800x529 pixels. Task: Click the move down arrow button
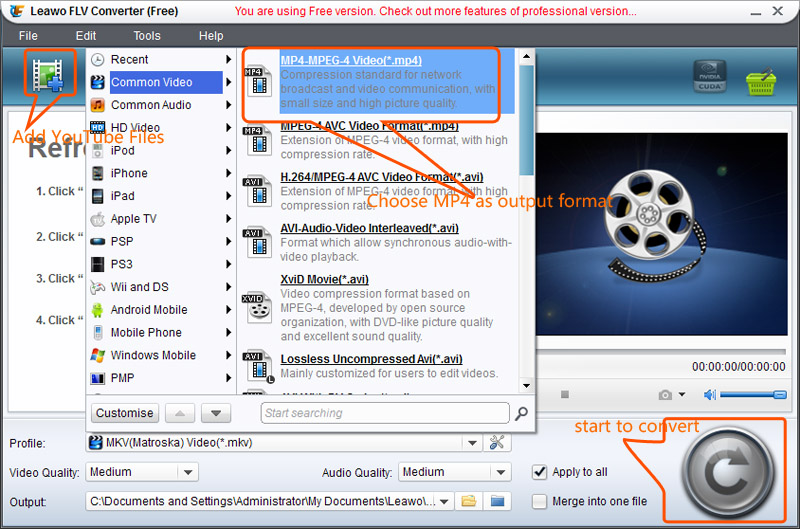[x=216, y=413]
